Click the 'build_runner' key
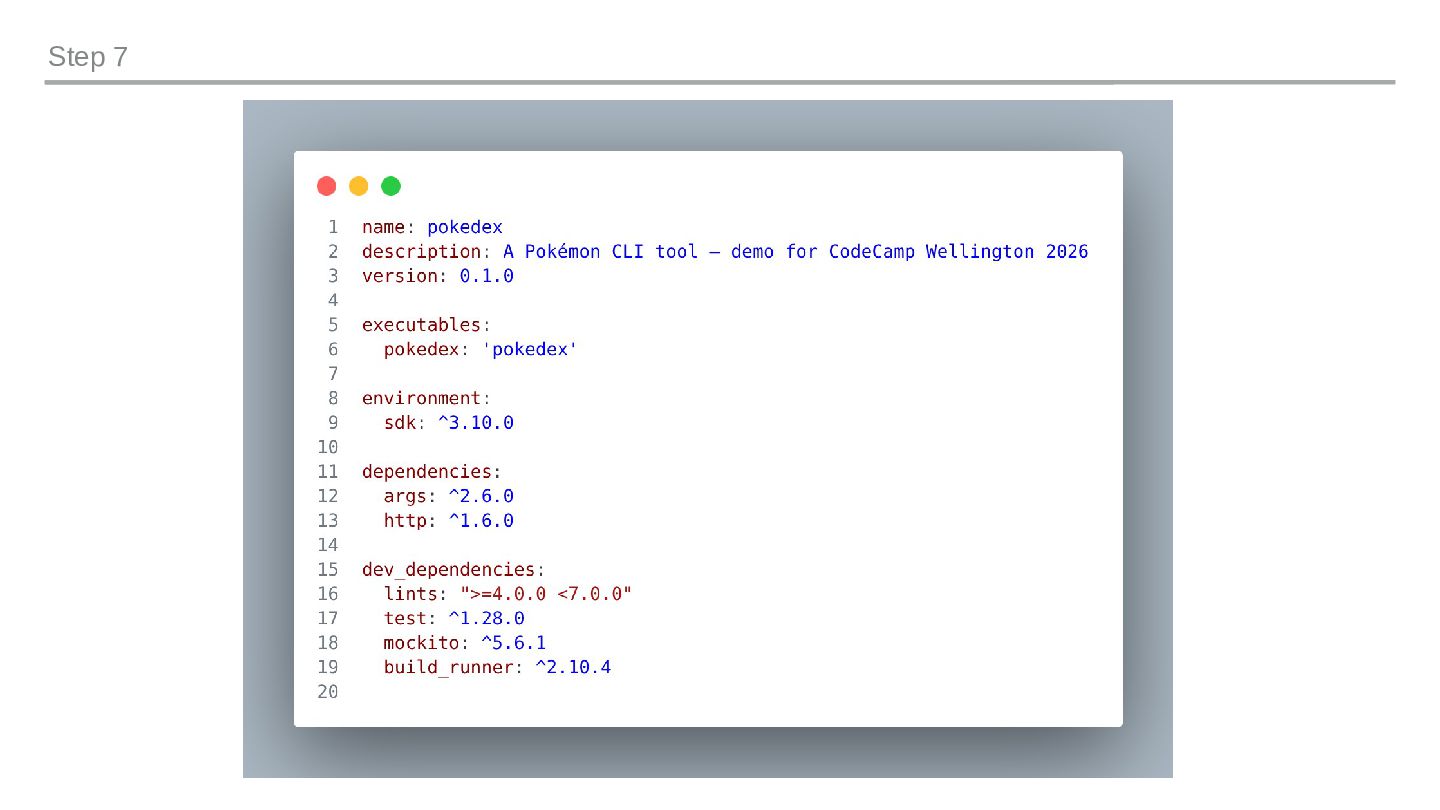1440x810 pixels. pos(448,667)
